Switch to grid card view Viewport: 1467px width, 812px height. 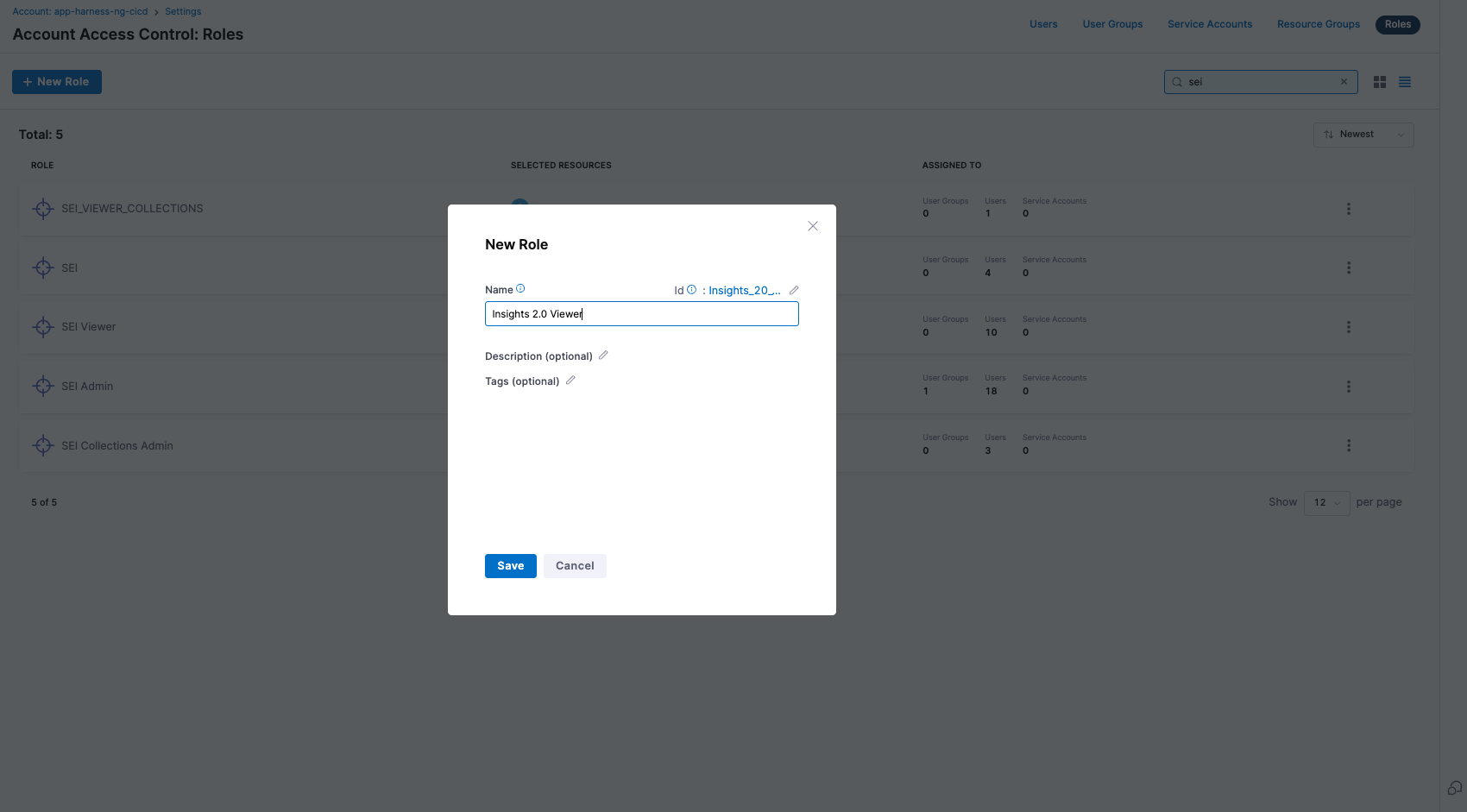click(x=1380, y=82)
